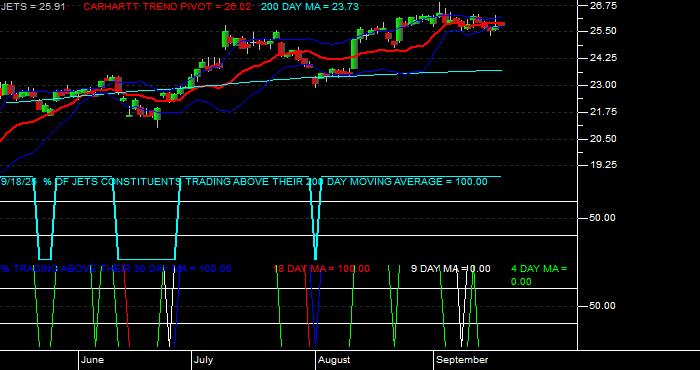Click the July marker on time axis

(x=204, y=360)
